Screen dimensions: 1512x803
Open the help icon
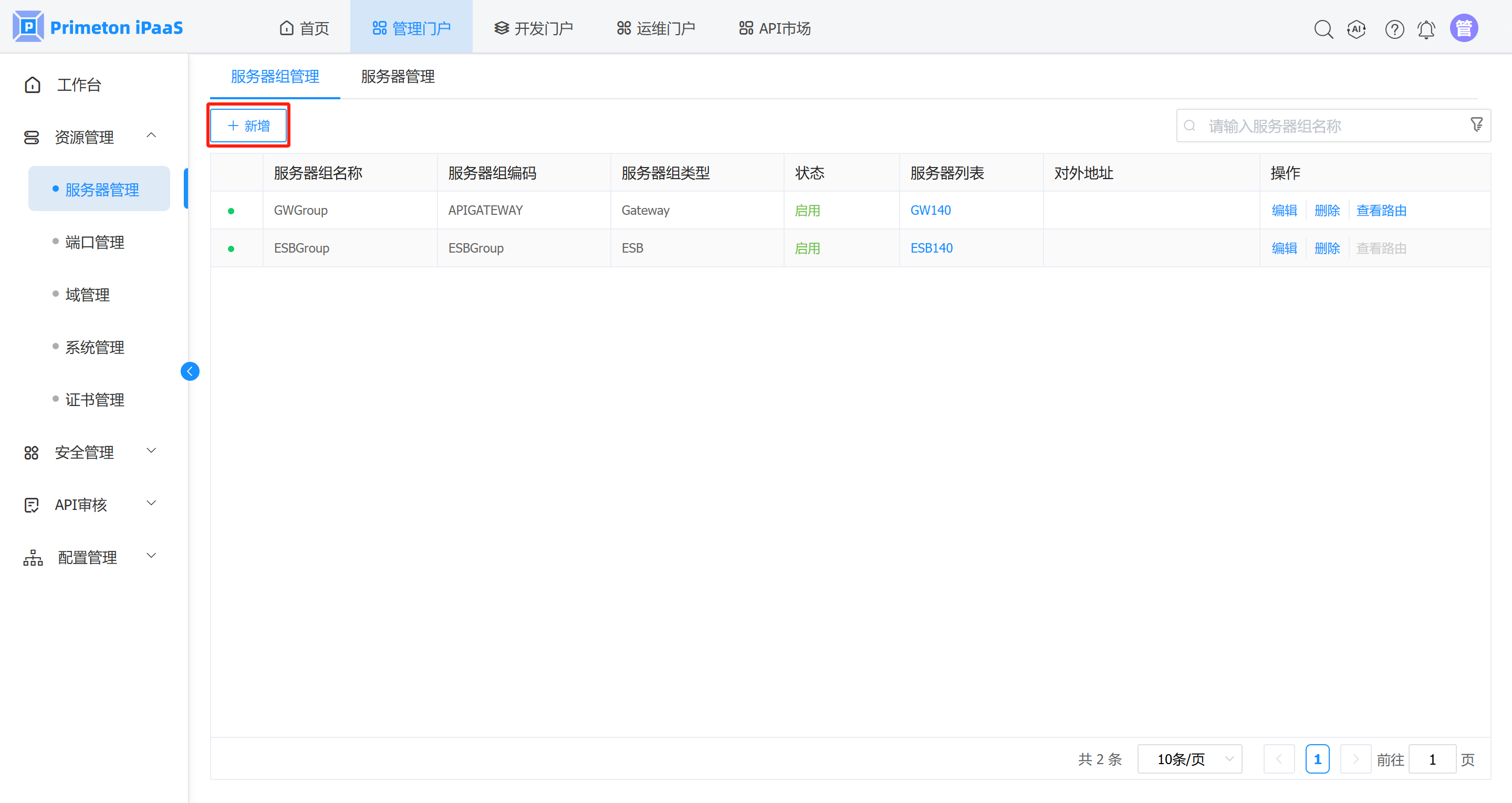click(x=1394, y=28)
